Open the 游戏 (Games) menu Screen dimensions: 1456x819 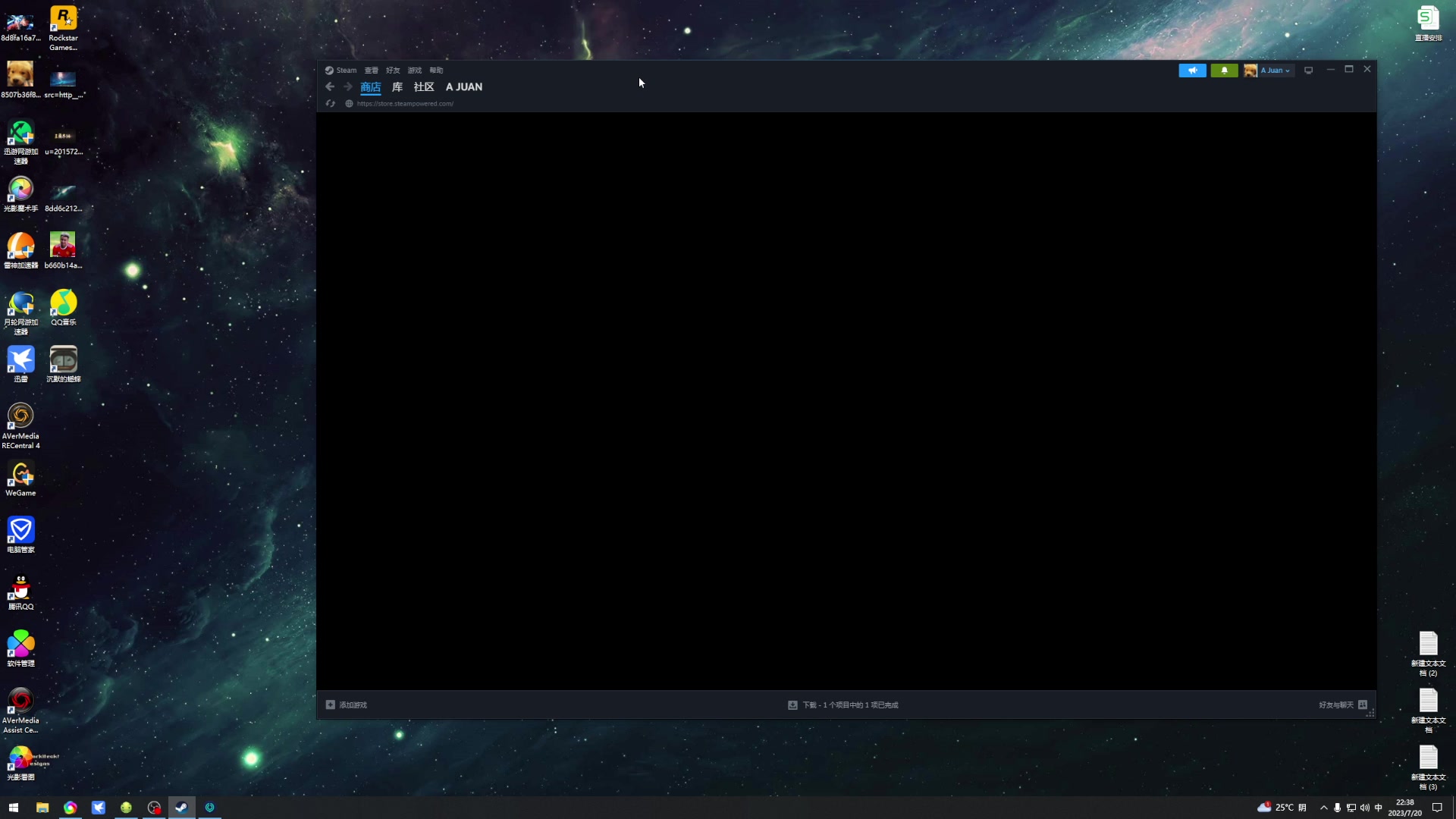pyautogui.click(x=414, y=71)
